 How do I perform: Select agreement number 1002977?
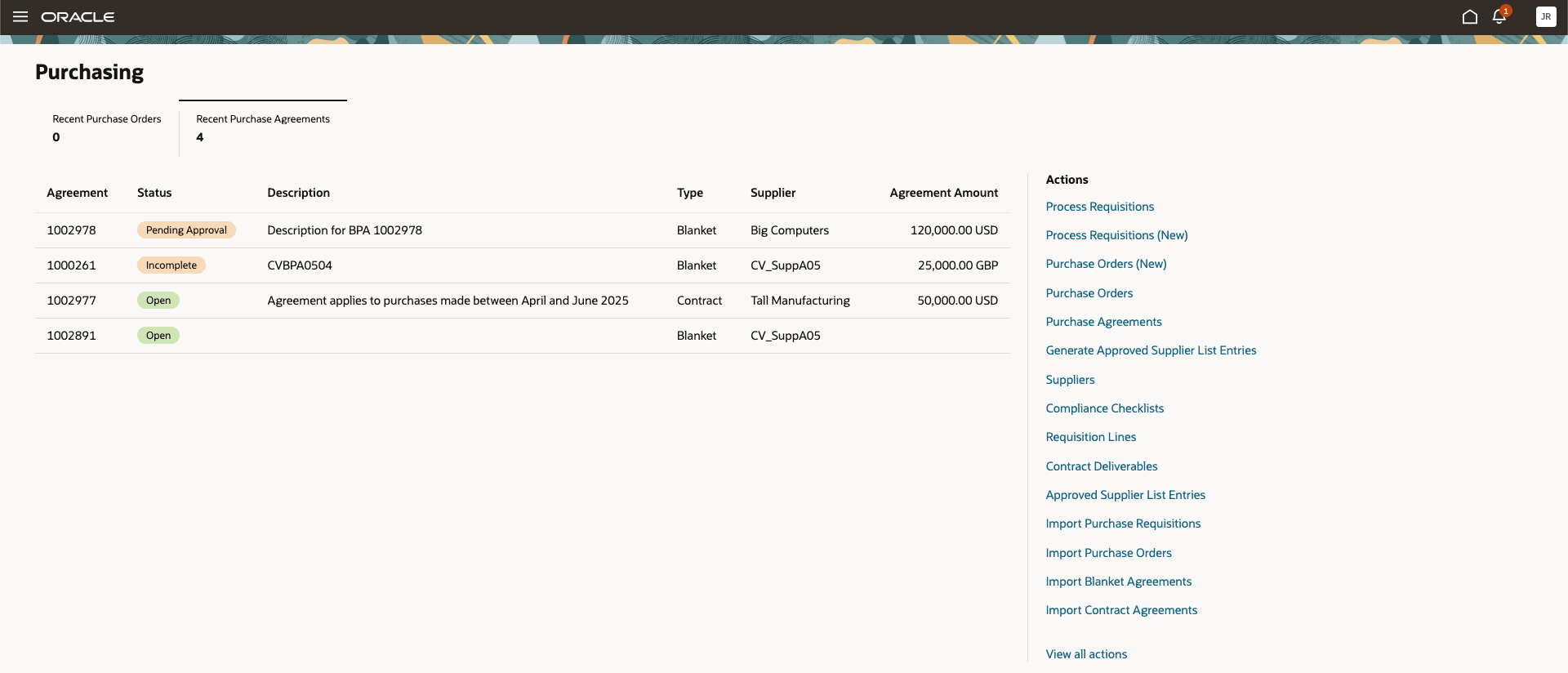click(71, 301)
